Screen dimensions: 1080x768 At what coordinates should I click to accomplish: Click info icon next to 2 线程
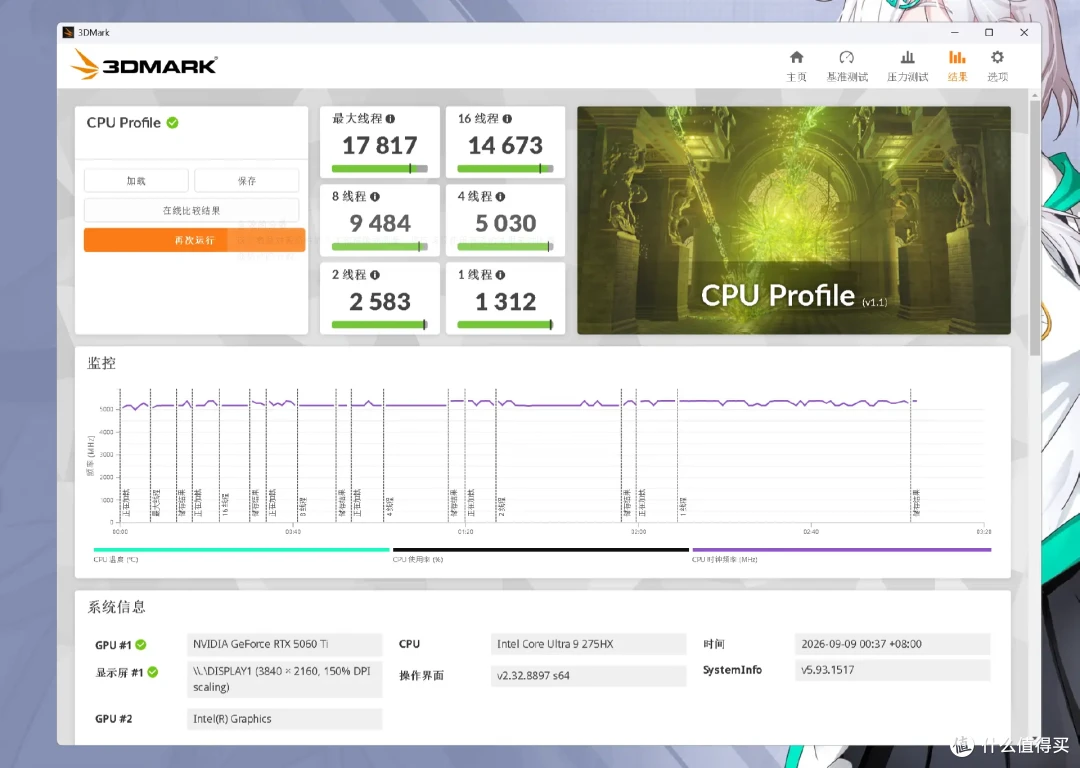click(375, 275)
